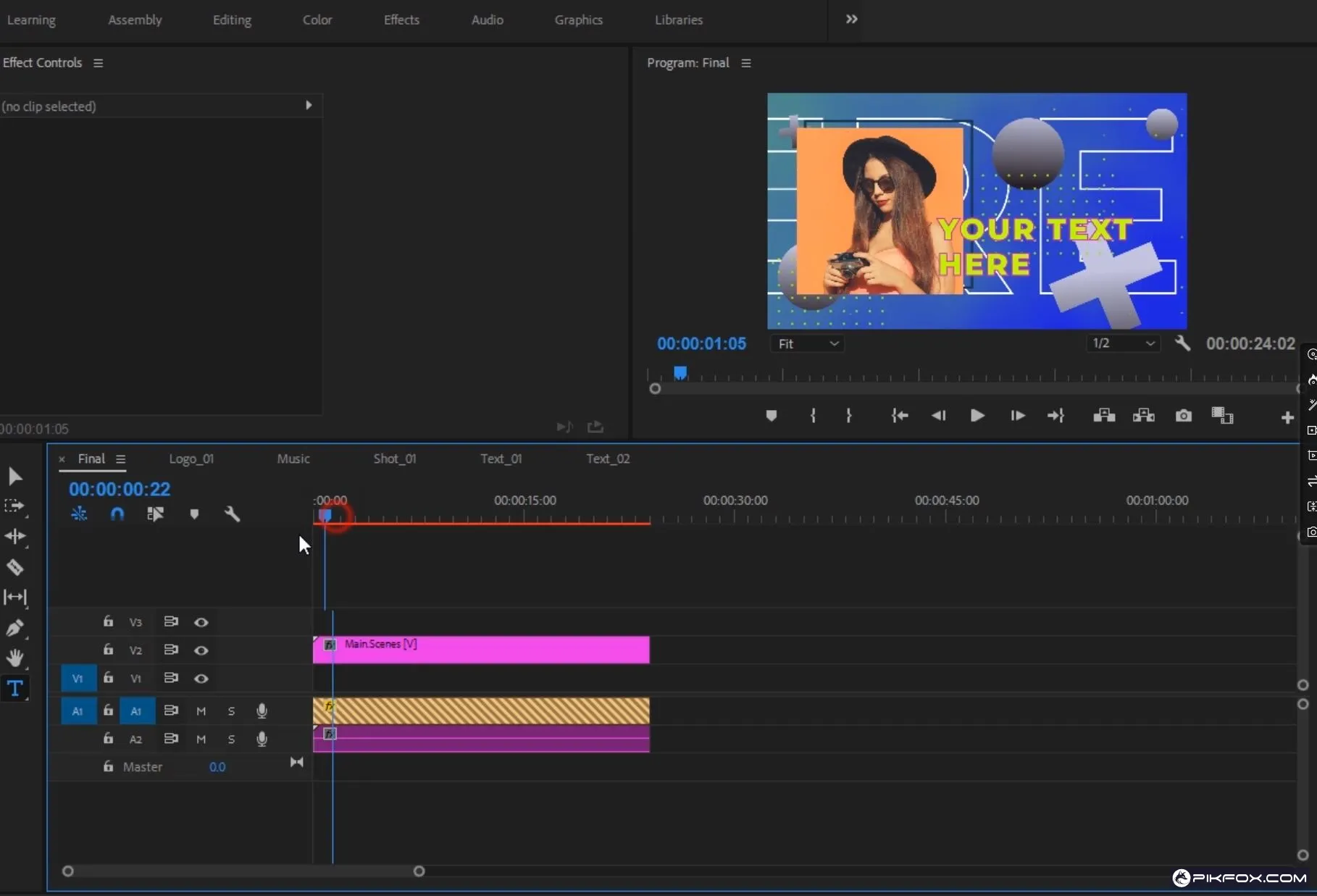This screenshot has width=1317, height=896.
Task: Click the Comparison View icon
Action: click(x=1223, y=416)
